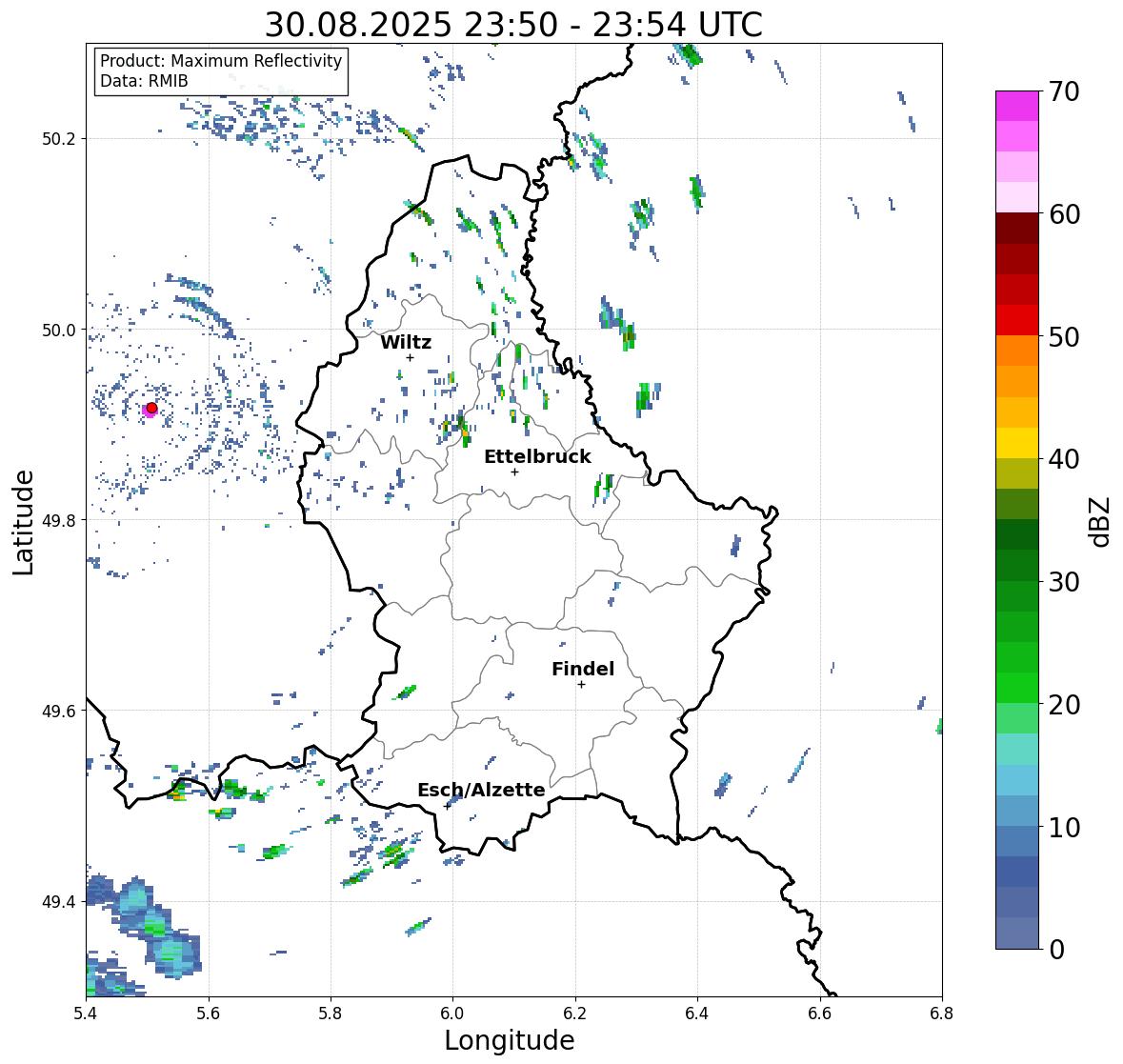Click the 6.0 longitude tick label
Image resolution: width=1123 pixels, height=1064 pixels.
pos(452,1014)
